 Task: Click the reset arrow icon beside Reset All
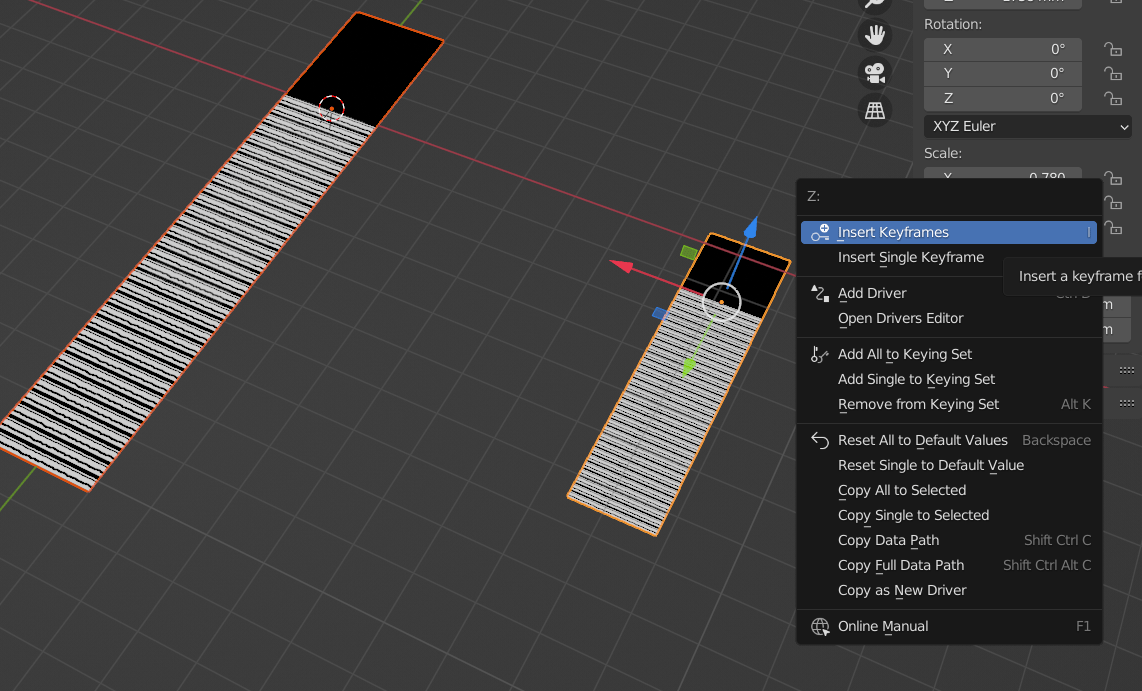[x=818, y=440]
